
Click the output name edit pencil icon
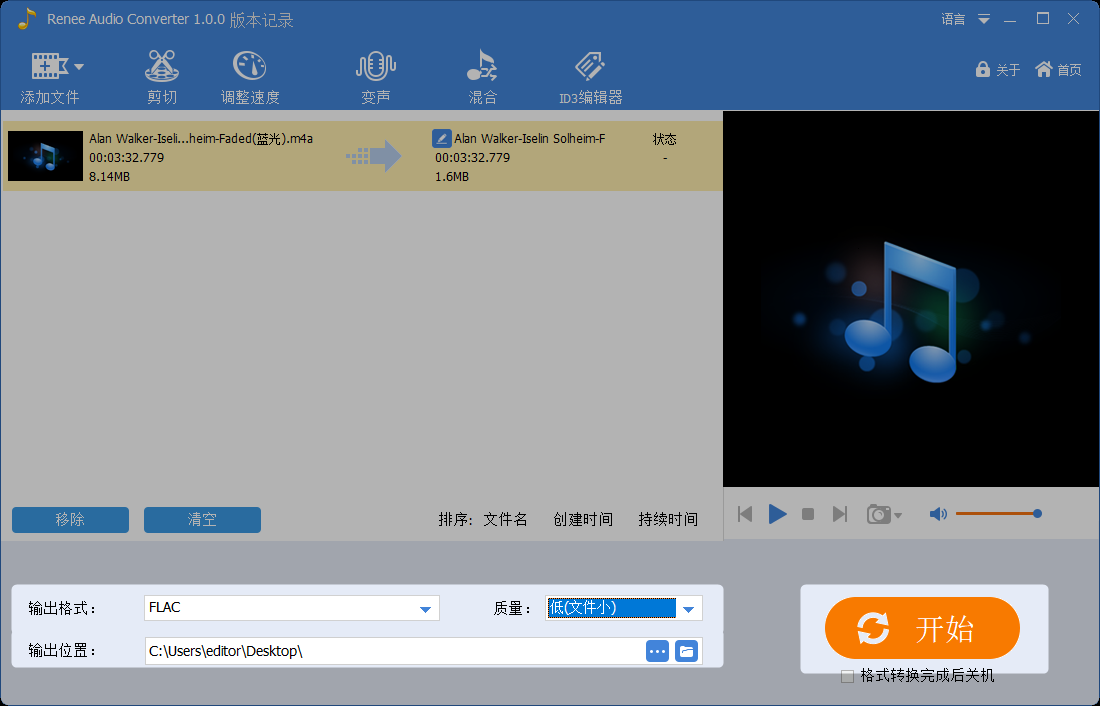(x=441, y=138)
